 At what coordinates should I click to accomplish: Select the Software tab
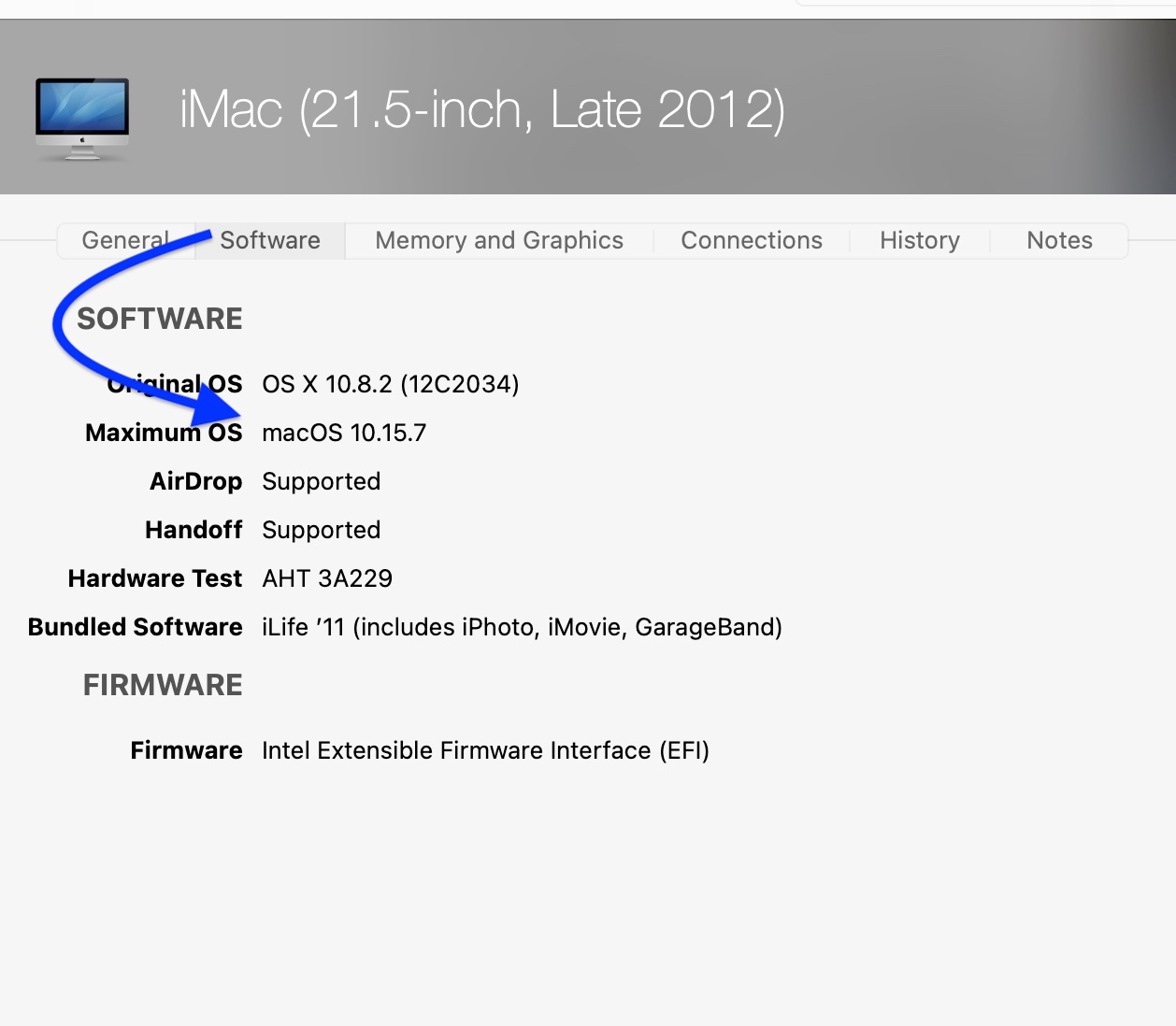pos(270,241)
